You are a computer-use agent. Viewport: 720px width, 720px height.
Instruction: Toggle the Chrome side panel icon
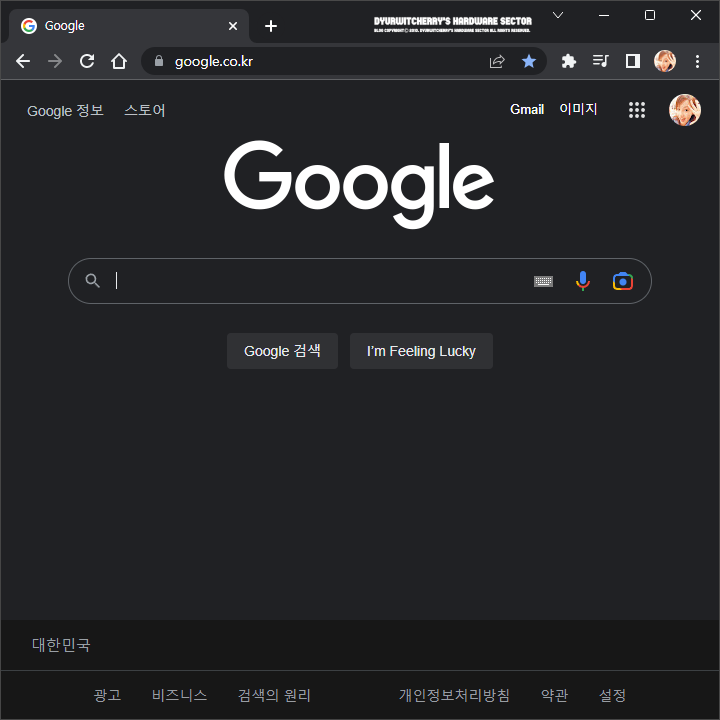tap(633, 61)
